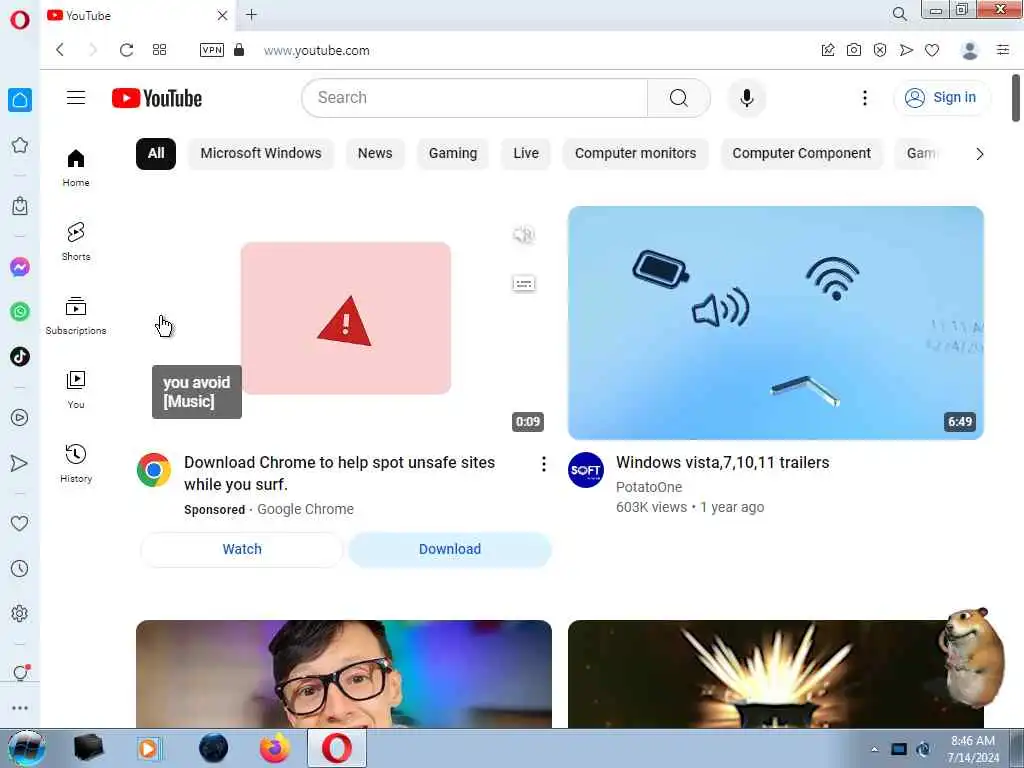This screenshot has height=768, width=1024.
Task: Select the Computer monitors chip
Action: click(x=635, y=153)
